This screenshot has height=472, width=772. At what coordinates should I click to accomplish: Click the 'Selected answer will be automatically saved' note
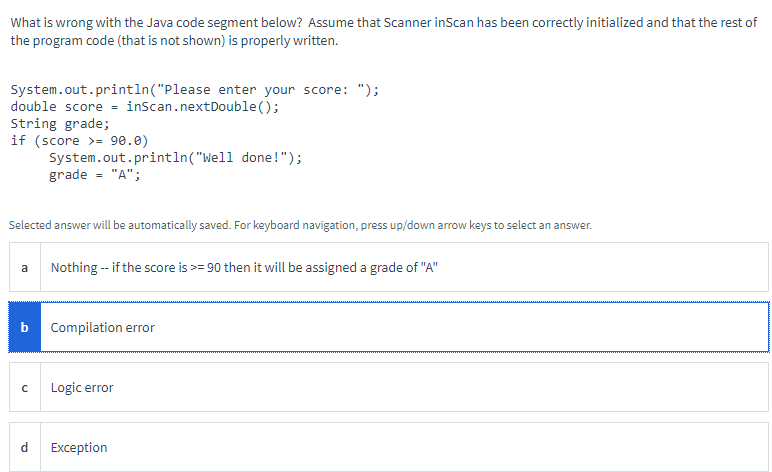120,225
